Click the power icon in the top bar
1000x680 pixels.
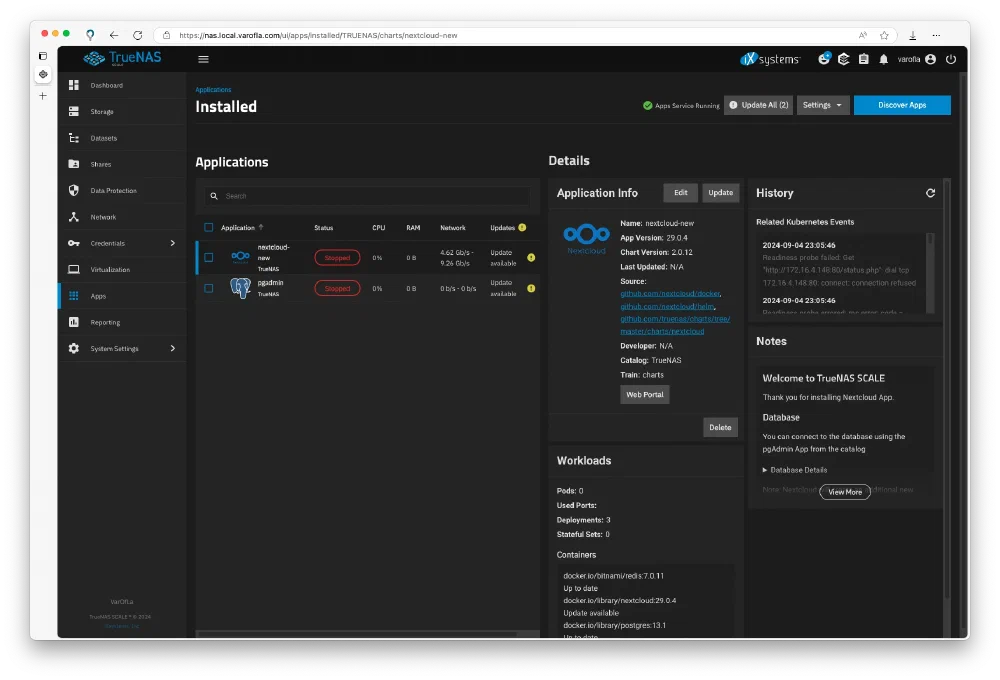[x=950, y=59]
